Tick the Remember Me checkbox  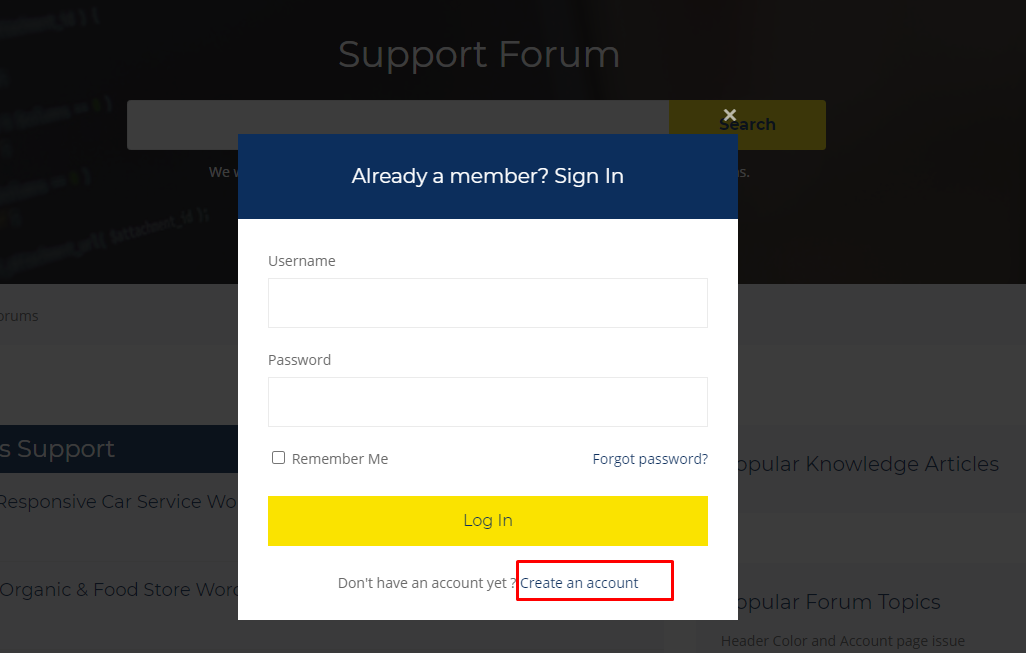click(x=279, y=458)
